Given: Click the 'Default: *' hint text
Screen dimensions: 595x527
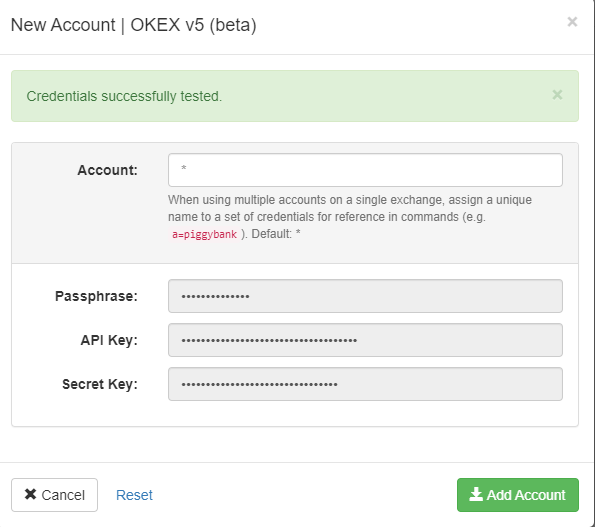Looking at the screenshot, I should [276, 234].
